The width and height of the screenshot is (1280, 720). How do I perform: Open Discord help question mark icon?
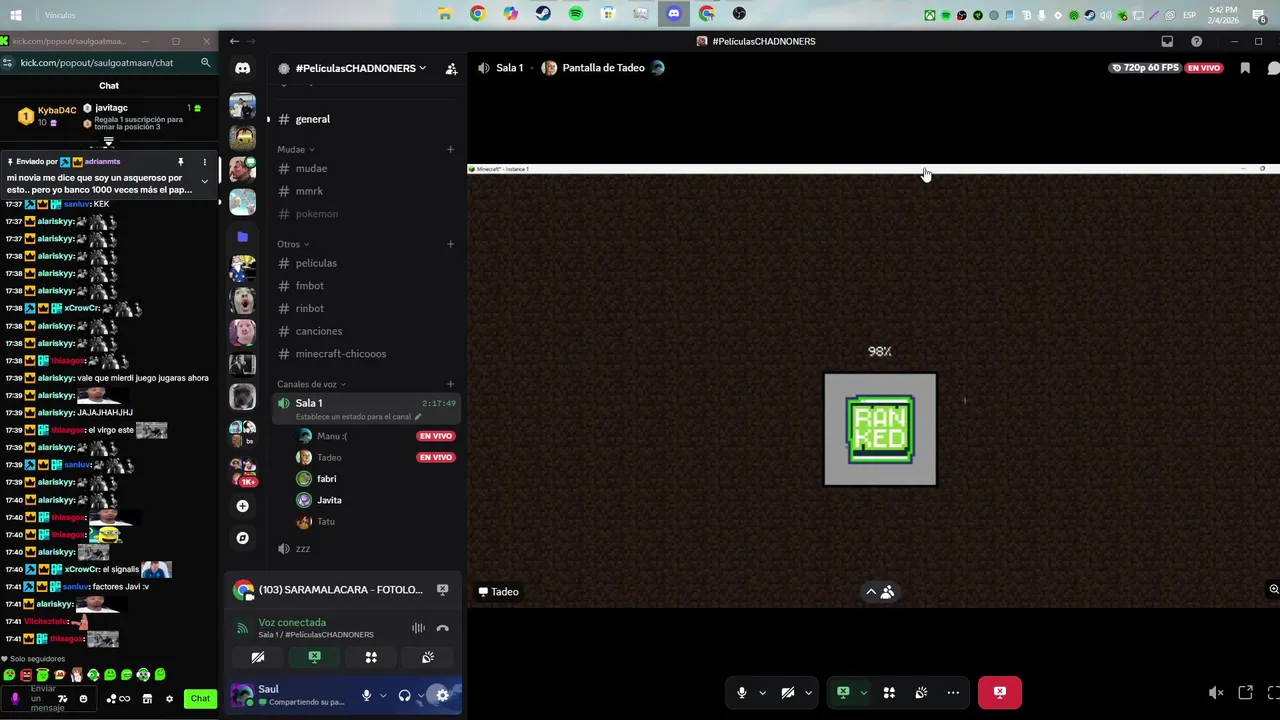(1196, 41)
